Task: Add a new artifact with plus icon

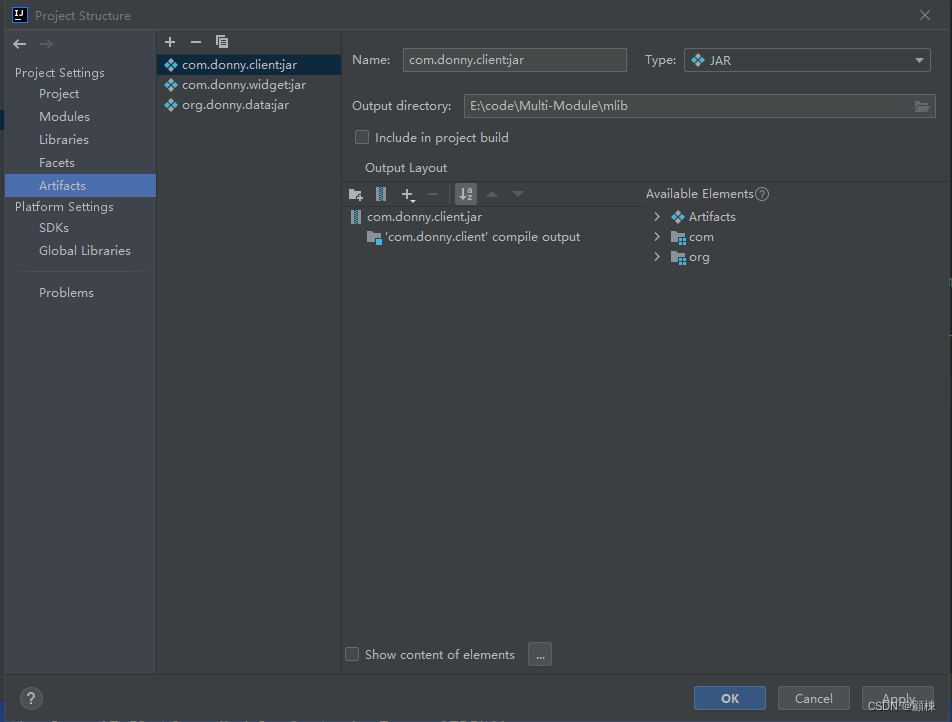Action: pos(170,42)
